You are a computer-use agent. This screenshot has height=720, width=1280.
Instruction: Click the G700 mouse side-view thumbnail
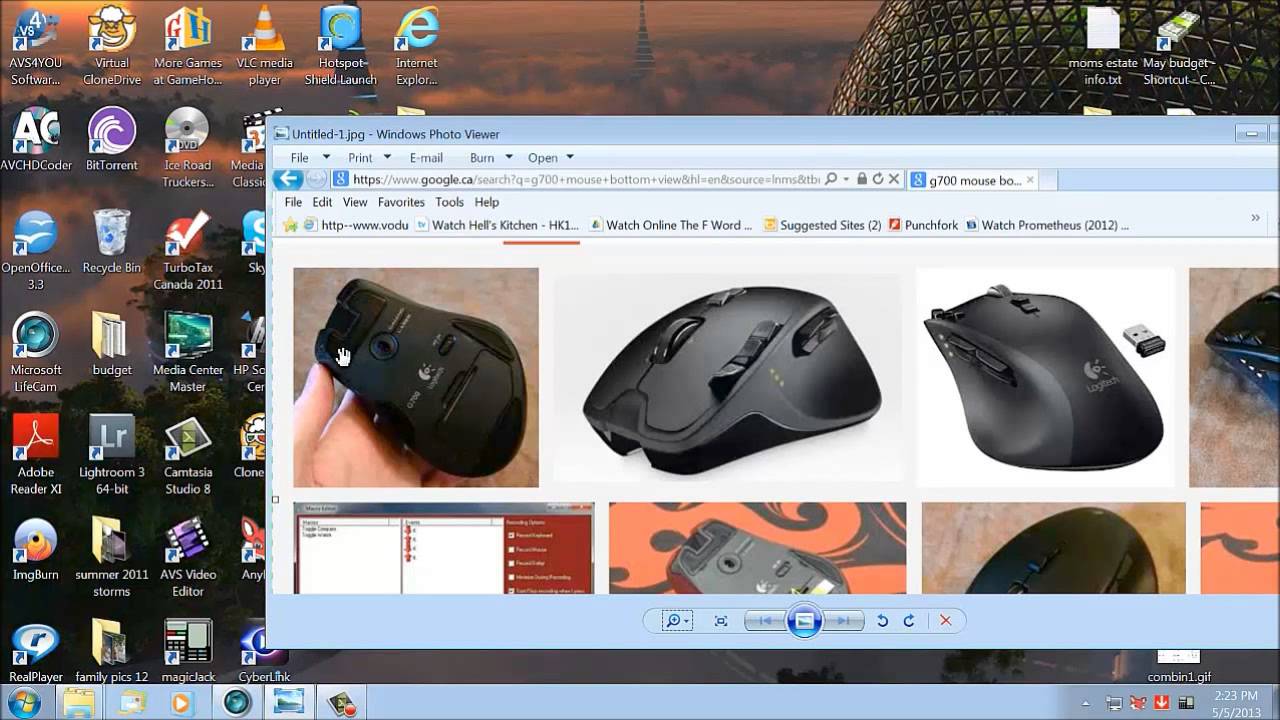pyautogui.click(x=730, y=378)
